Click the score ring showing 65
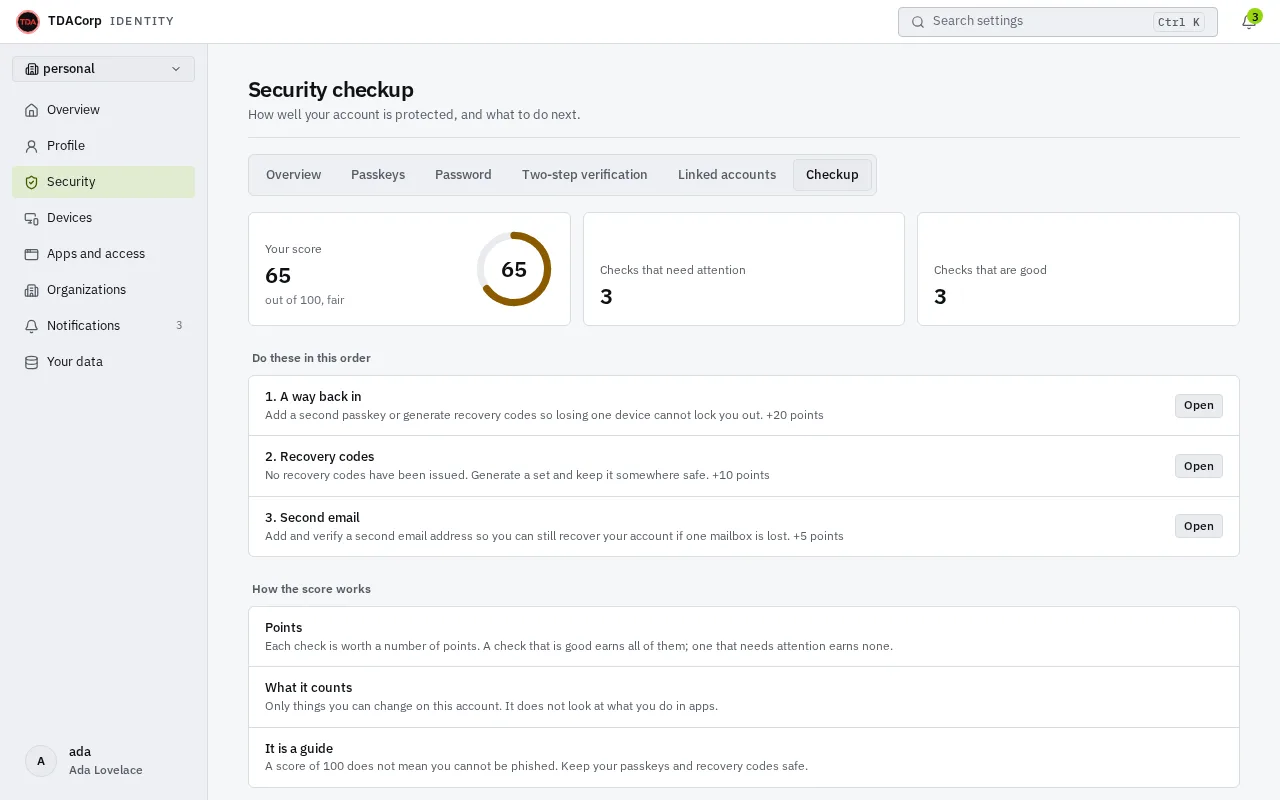Viewport: 1280px width, 800px height. coord(514,269)
